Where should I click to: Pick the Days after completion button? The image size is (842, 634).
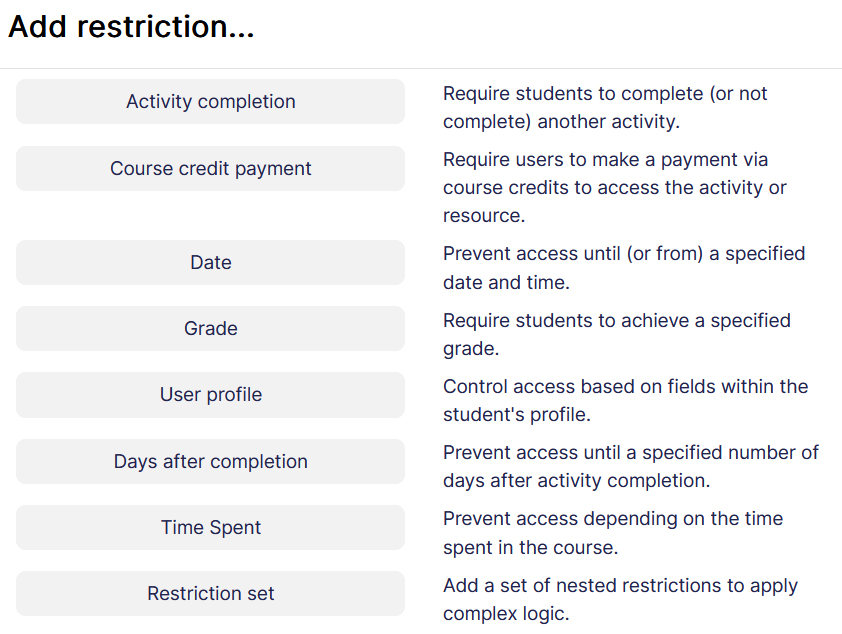pyautogui.click(x=210, y=462)
